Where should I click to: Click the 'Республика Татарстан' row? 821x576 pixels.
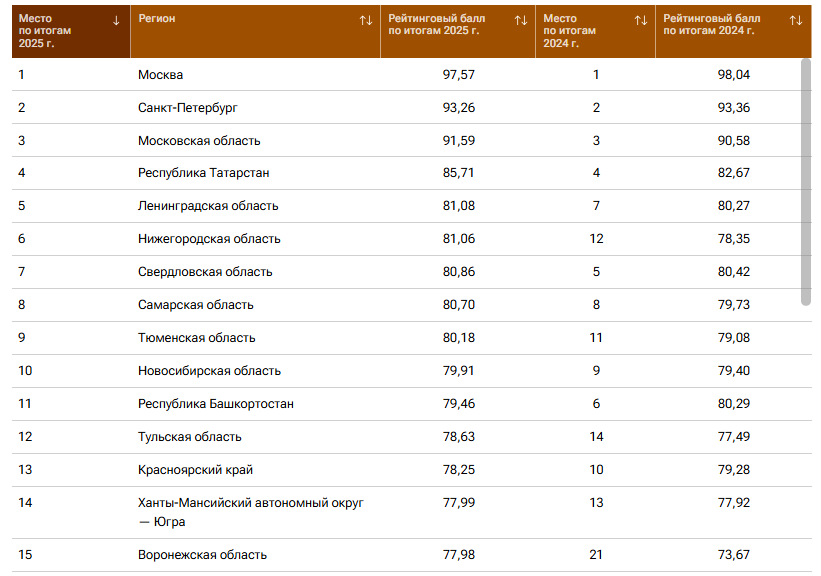[412, 173]
